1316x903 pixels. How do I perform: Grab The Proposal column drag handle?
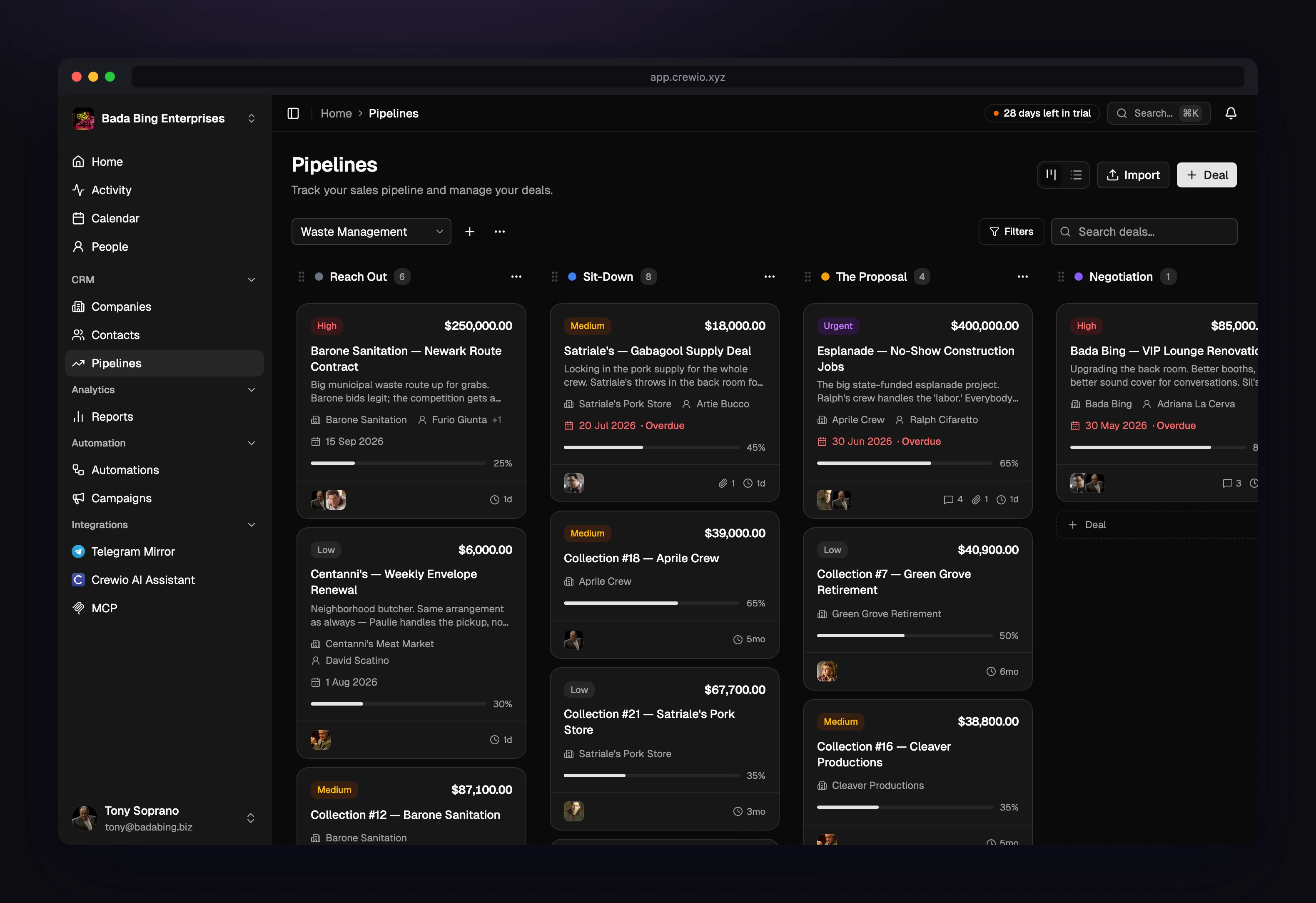[x=808, y=277]
